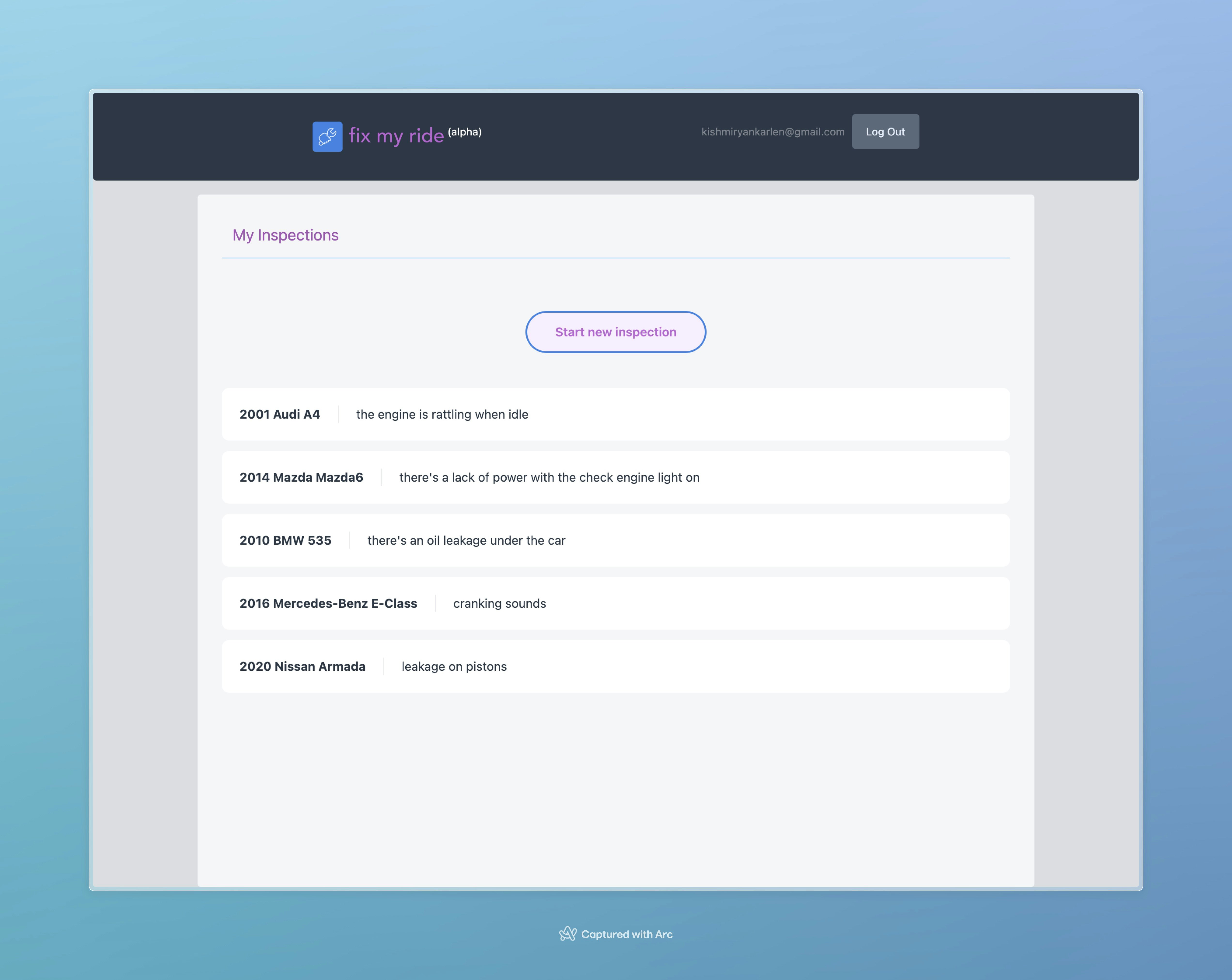Open the 2016 Mercedes-Benz E-Class inspection
Image resolution: width=1232 pixels, height=980 pixels.
click(328, 603)
